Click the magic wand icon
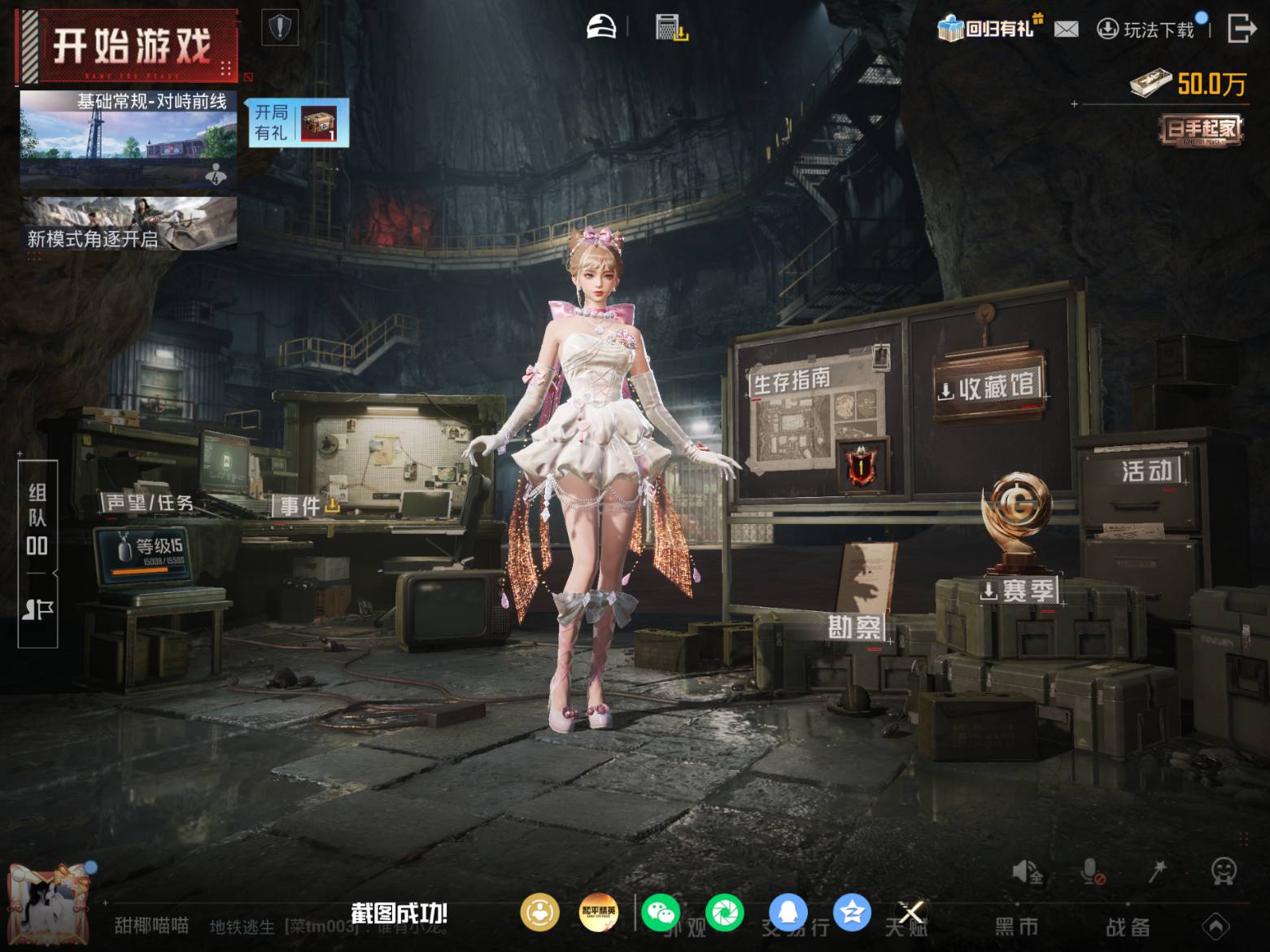 point(1157,871)
